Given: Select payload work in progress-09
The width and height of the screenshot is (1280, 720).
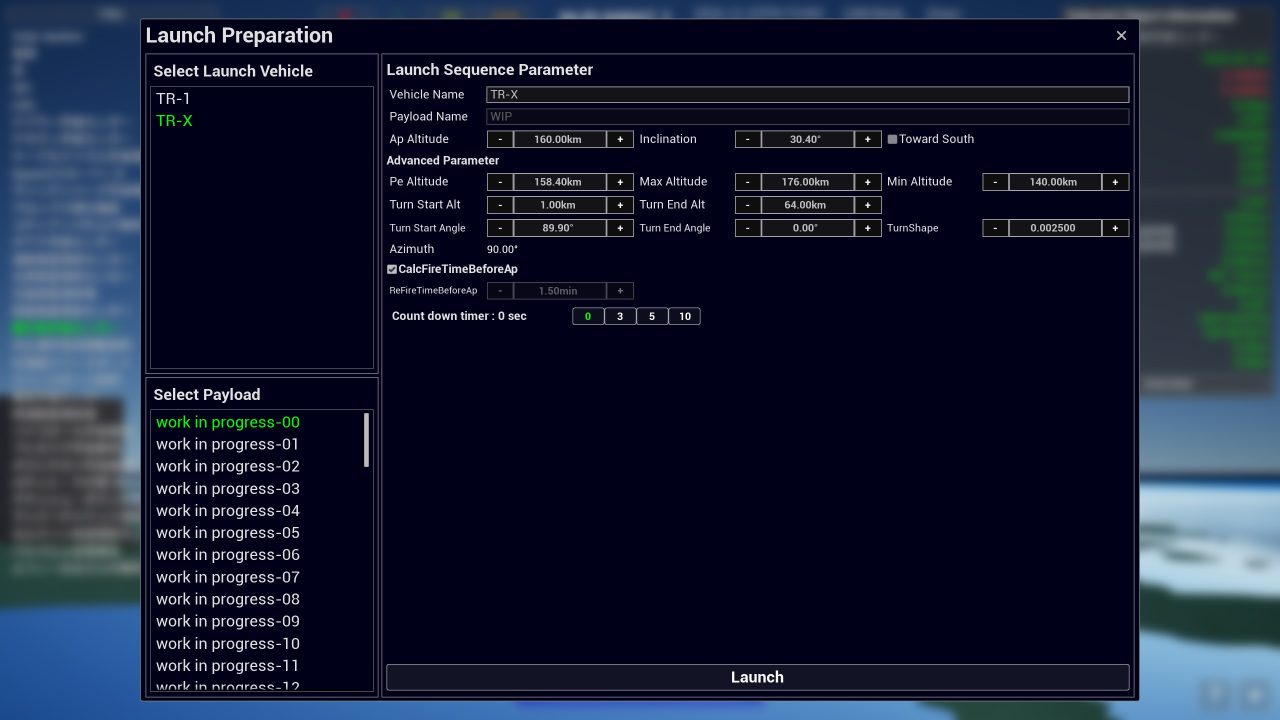Looking at the screenshot, I should click(x=228, y=621).
